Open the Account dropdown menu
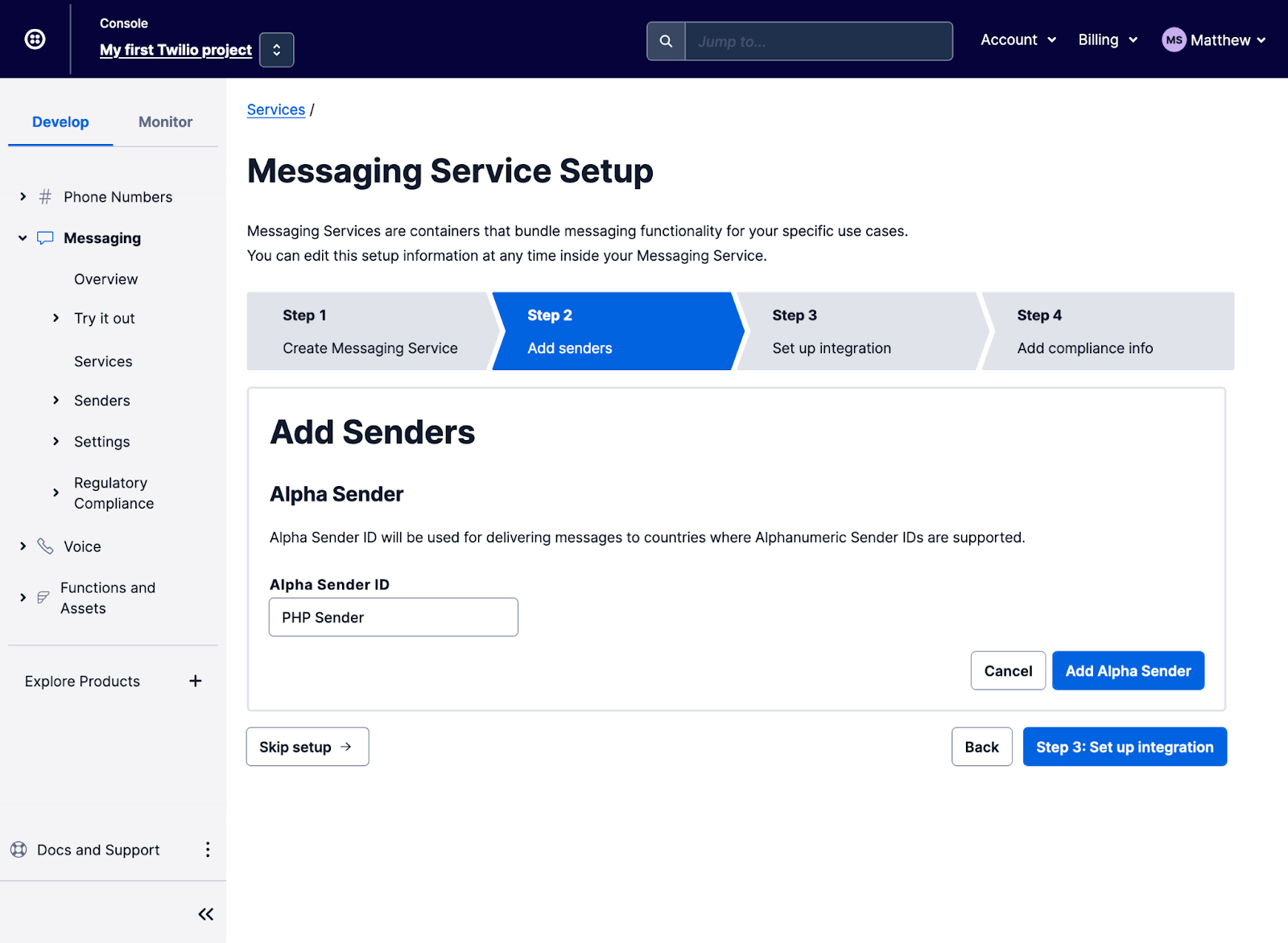 (1018, 39)
